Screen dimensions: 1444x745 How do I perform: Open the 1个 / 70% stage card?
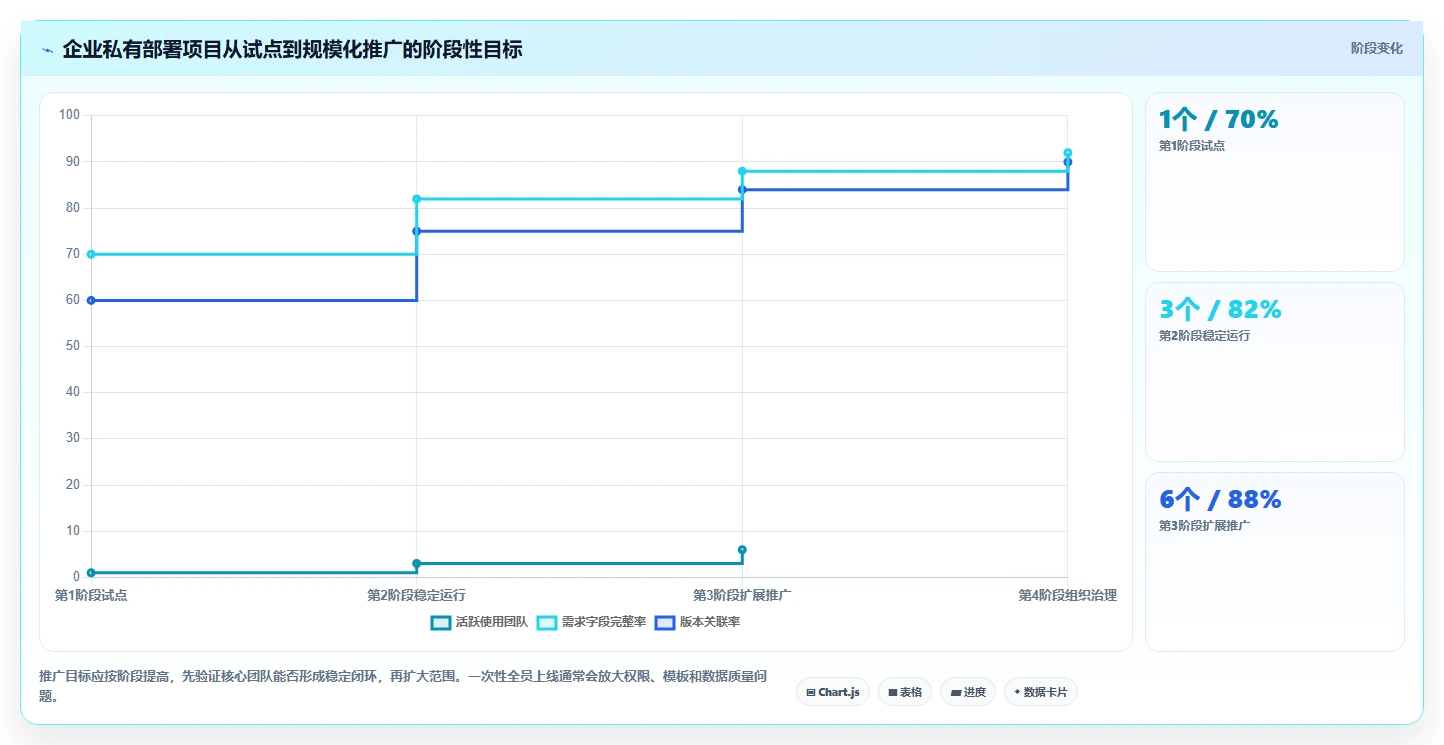tap(1275, 182)
